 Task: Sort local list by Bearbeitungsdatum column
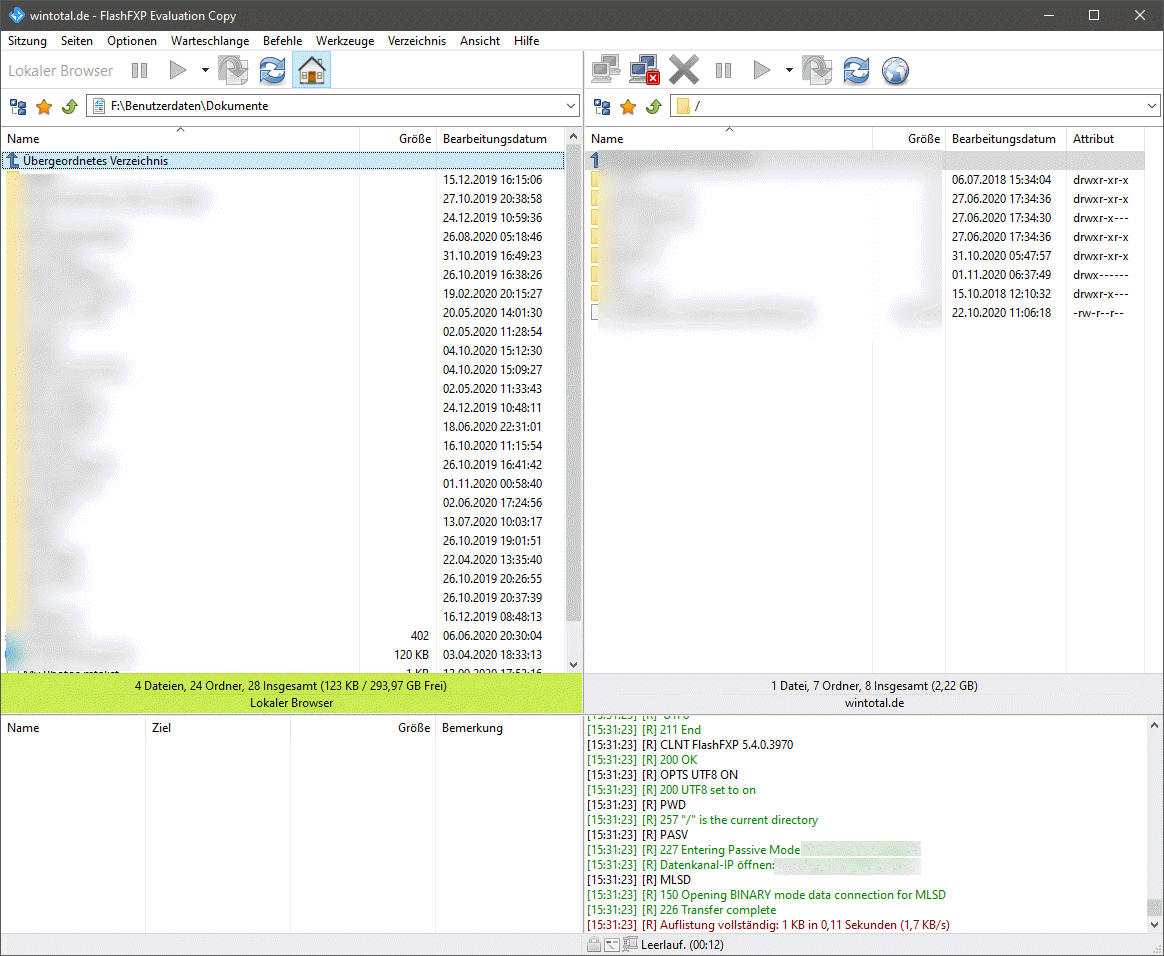point(501,139)
